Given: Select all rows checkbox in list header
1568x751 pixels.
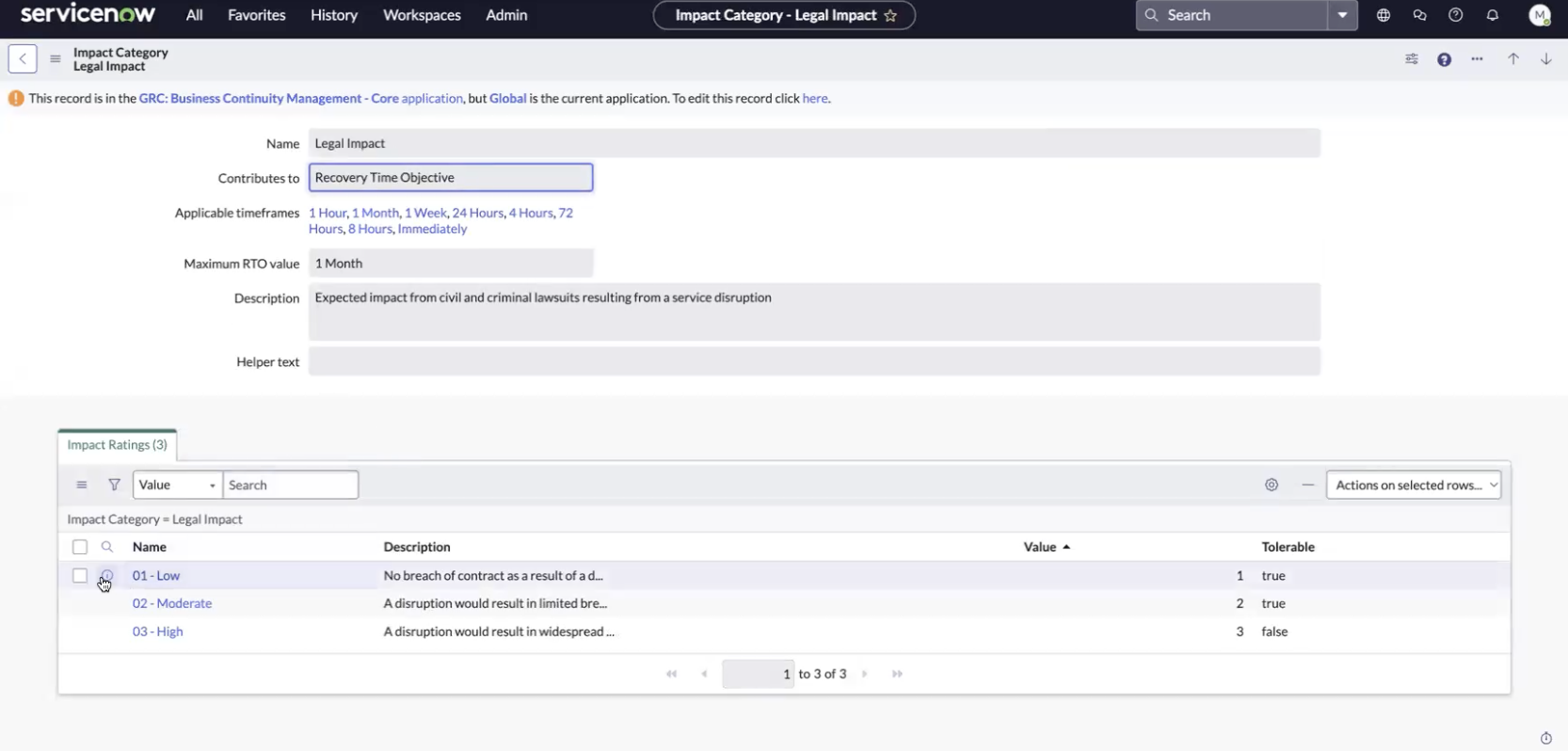Looking at the screenshot, I should point(80,547).
